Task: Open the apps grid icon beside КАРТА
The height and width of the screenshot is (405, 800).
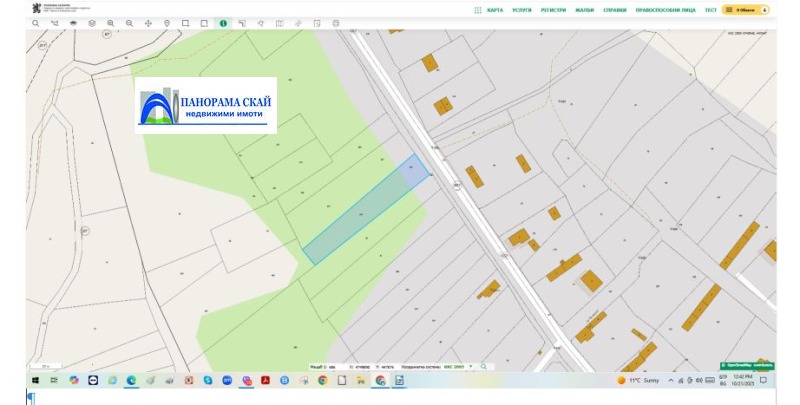Action: (476, 9)
